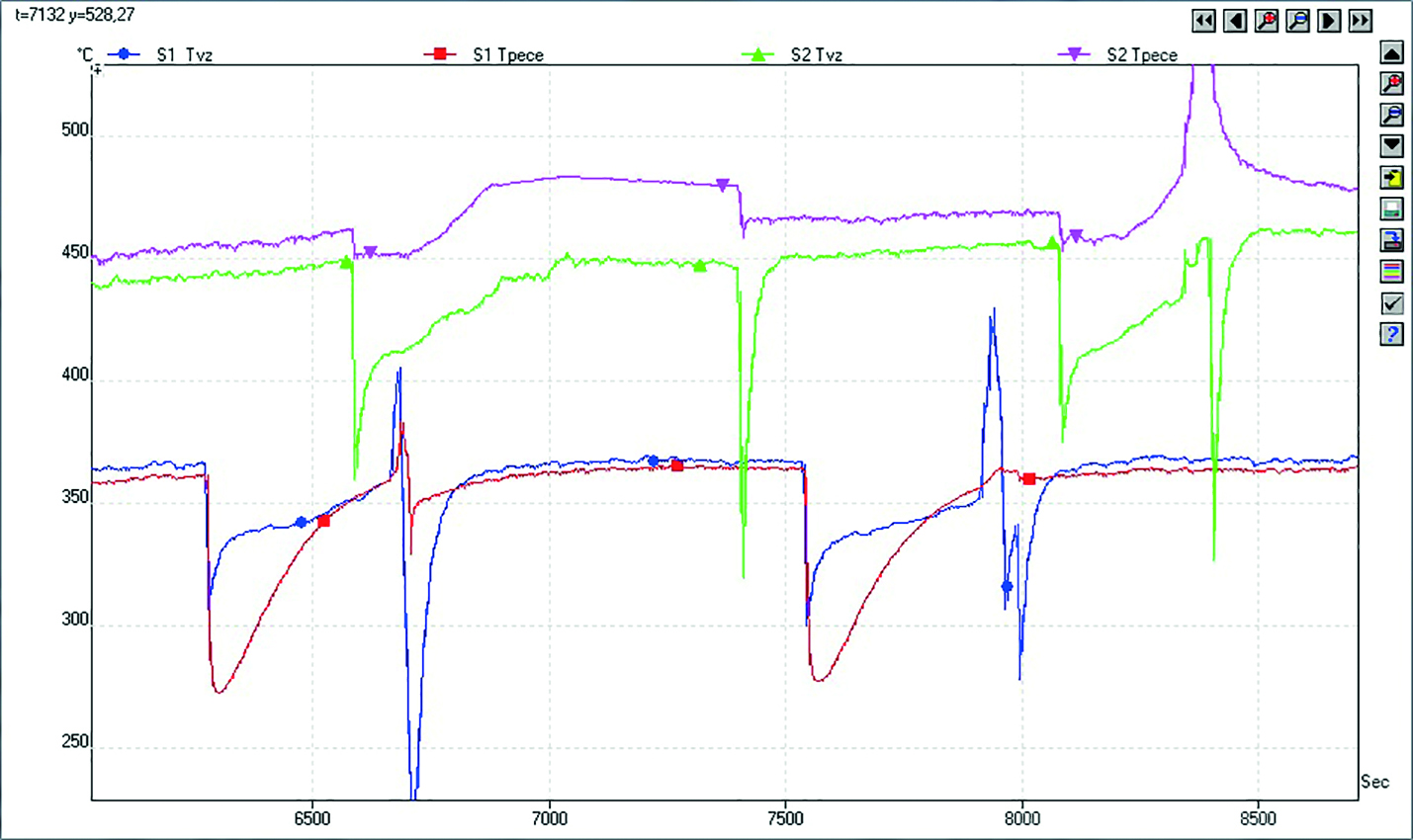Viewport: 1413px width, 840px height.
Task: Click the 7000 tick label on the time axis
Action: click(x=549, y=818)
